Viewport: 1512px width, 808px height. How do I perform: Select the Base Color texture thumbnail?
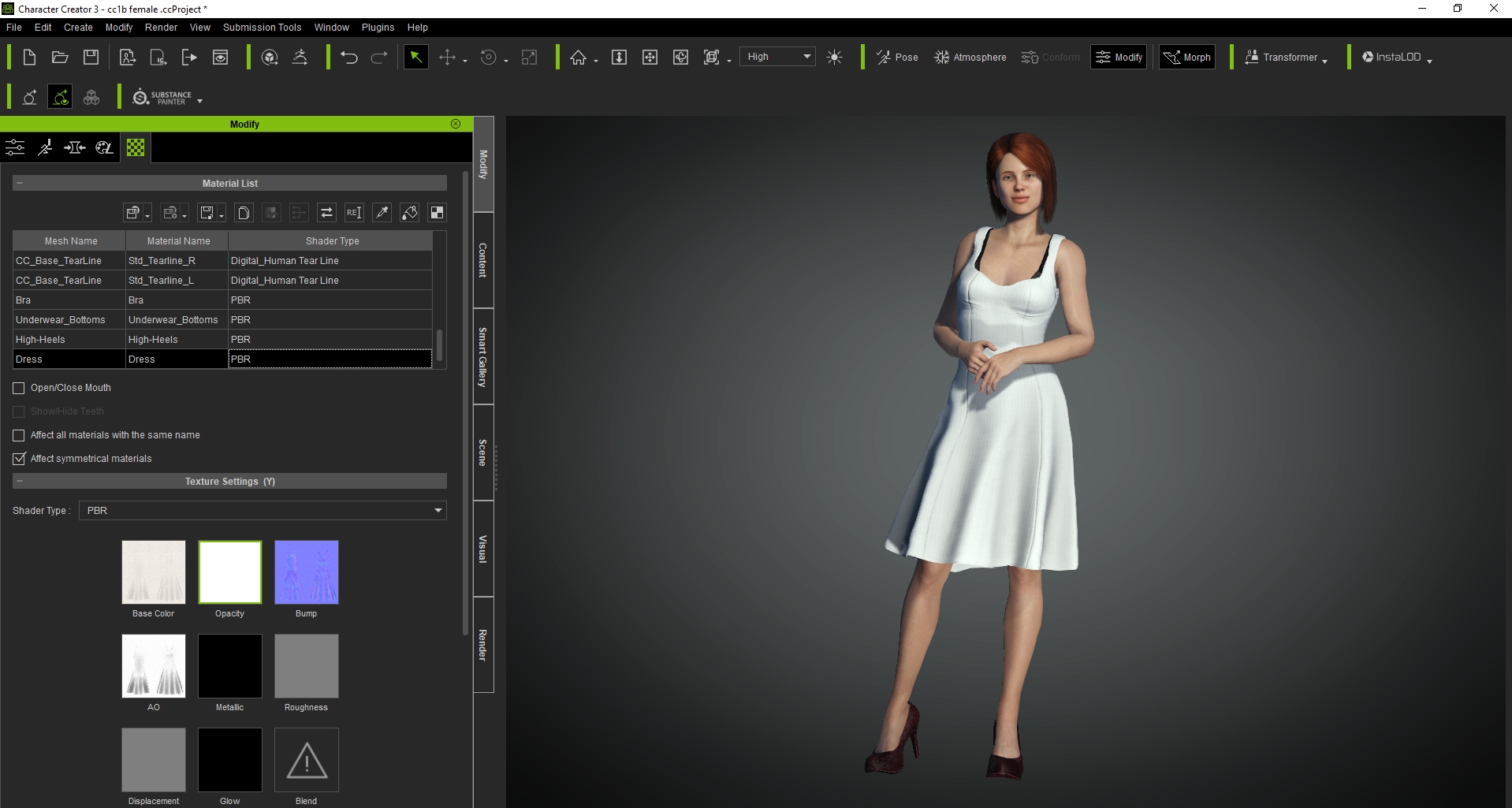154,572
